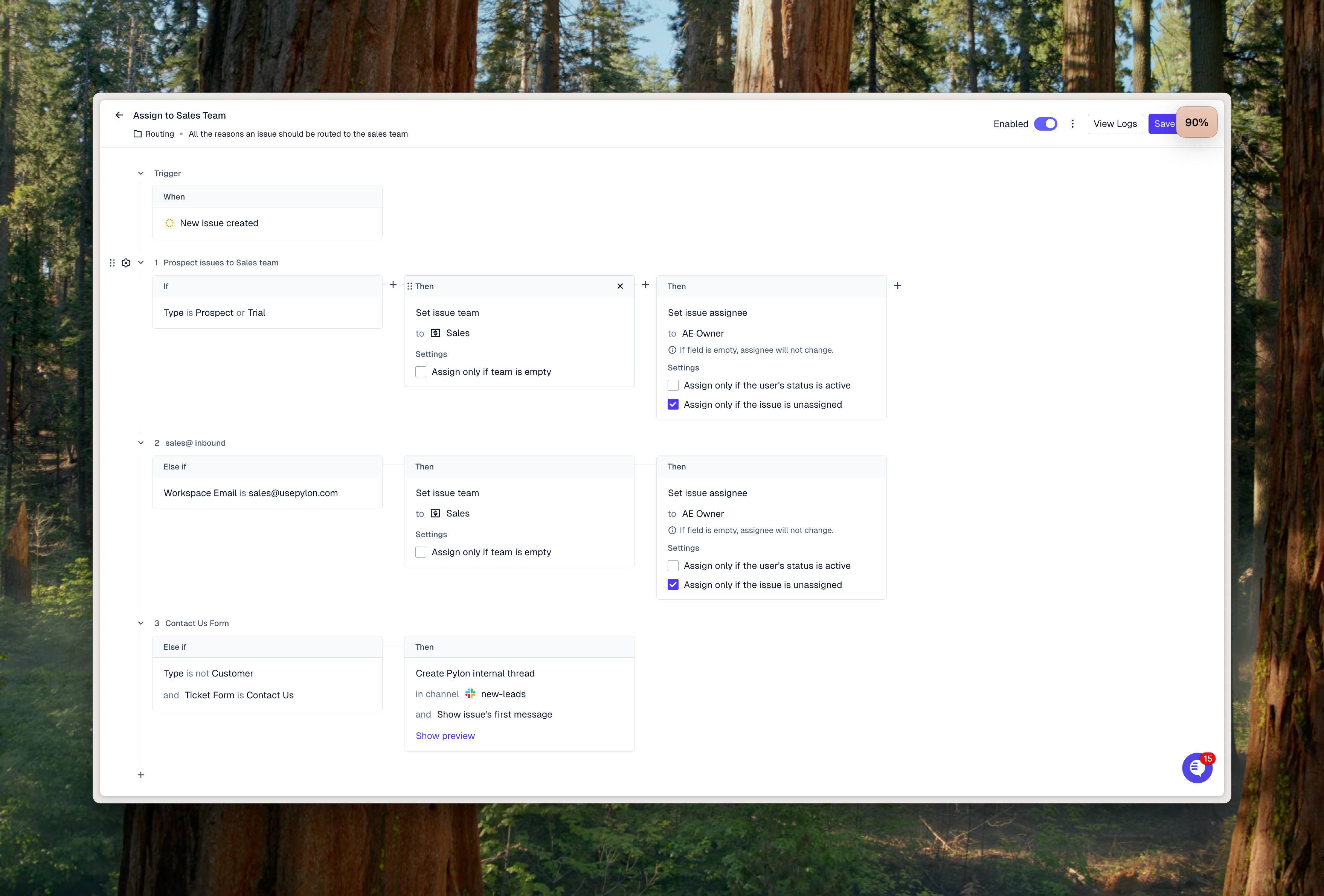
Task: Check 'Assign only if team is empty' in step 1
Action: (421, 372)
